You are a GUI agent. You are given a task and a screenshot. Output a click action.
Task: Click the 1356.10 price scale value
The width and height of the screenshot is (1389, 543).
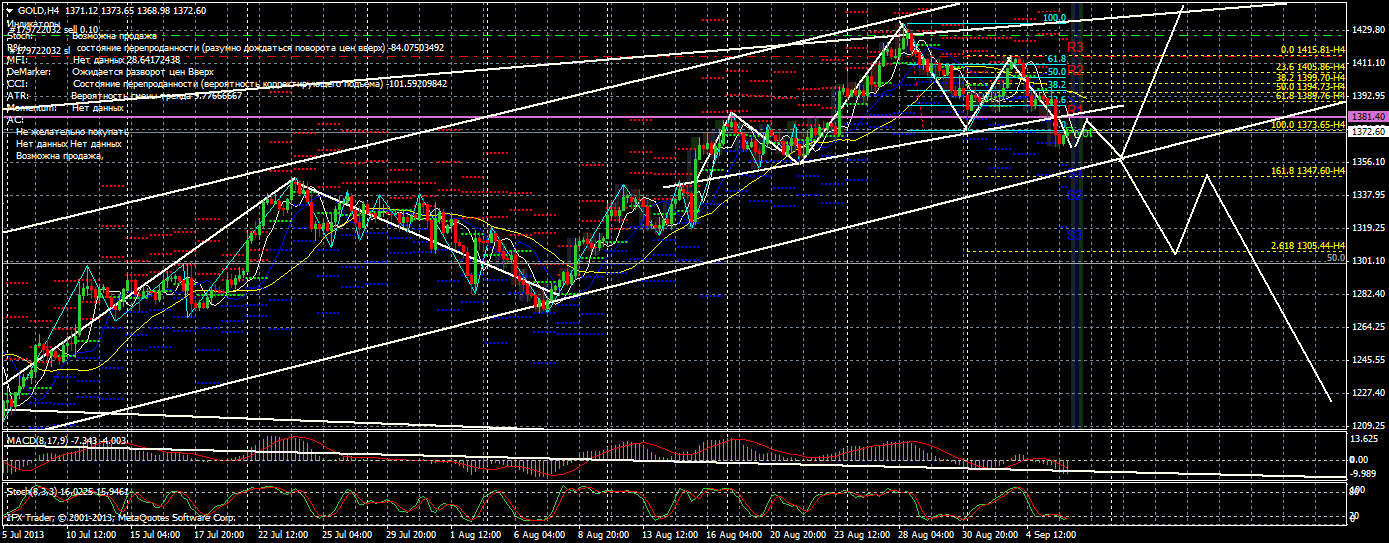(x=1366, y=161)
